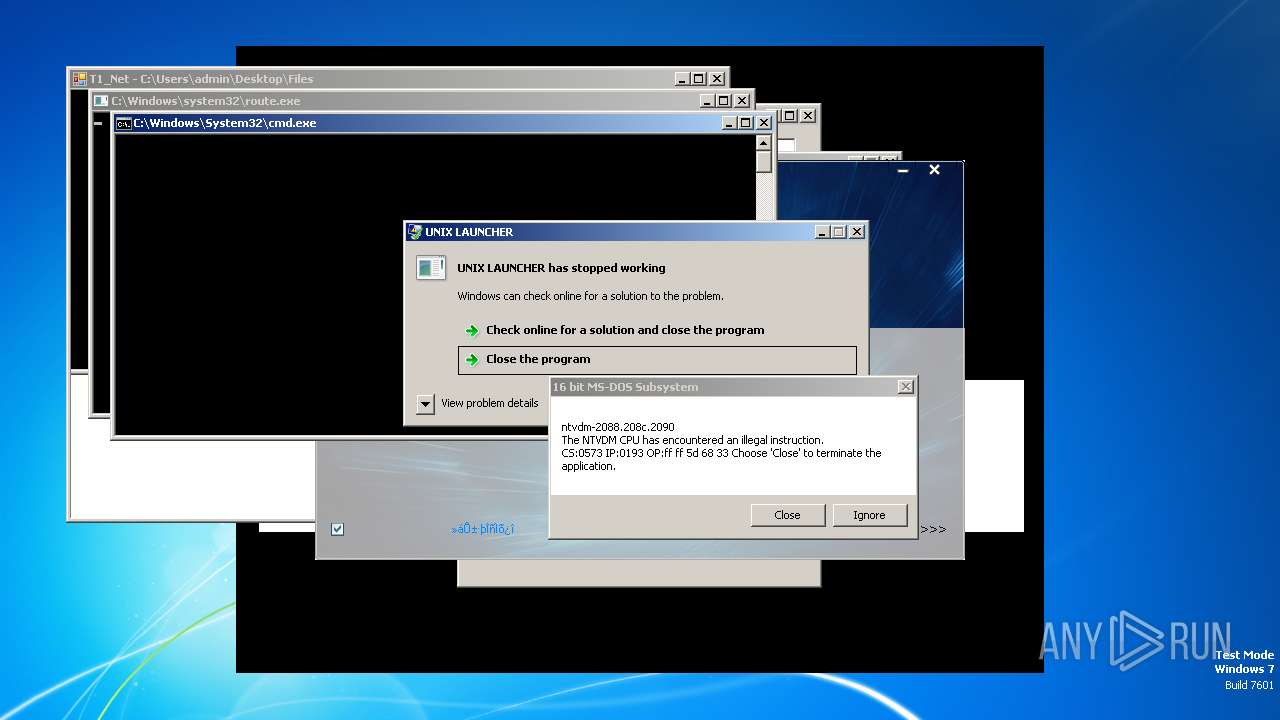Image resolution: width=1280 pixels, height=720 pixels.
Task: Maximize the route.exe window
Action: tap(724, 101)
